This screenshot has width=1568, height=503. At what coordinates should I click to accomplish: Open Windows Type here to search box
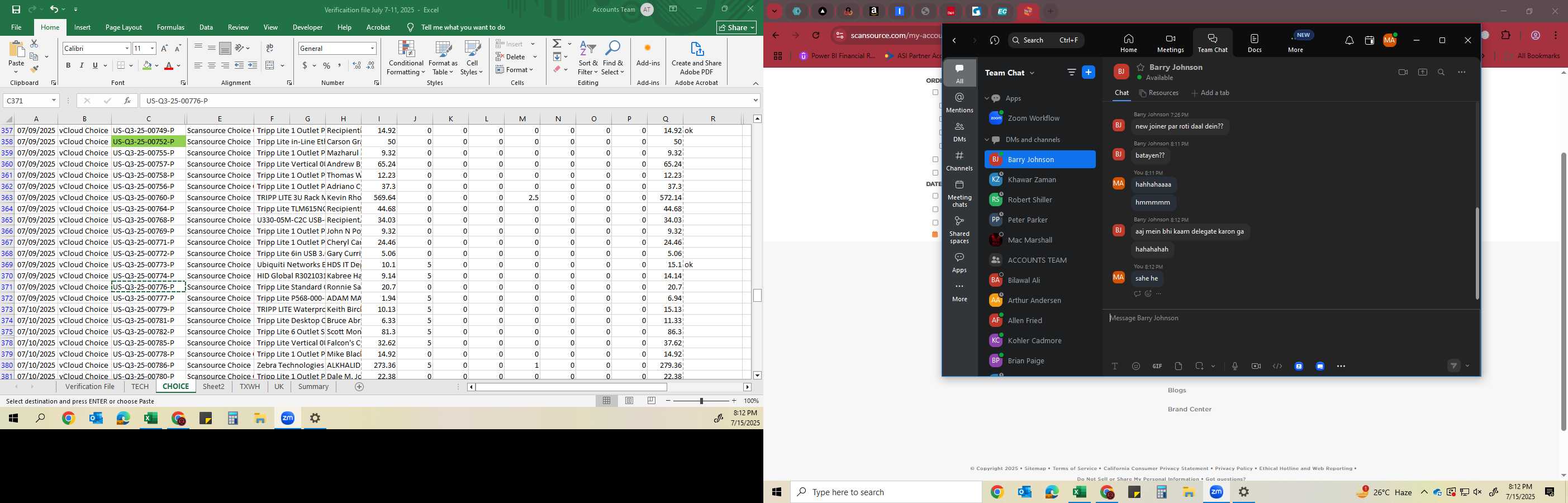pos(886,492)
